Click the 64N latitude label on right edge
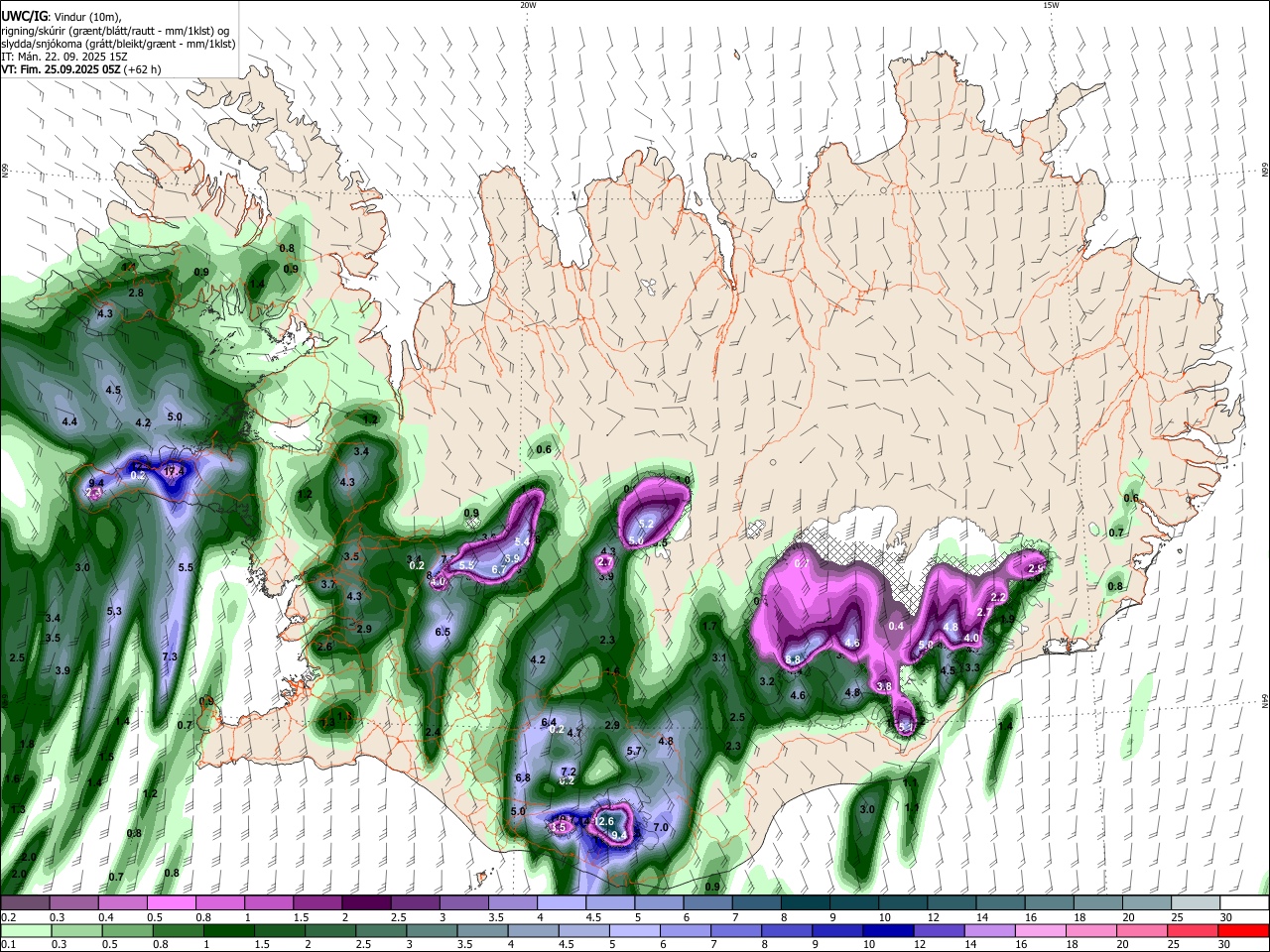Screen dimensions: 1270x952 point(1265,700)
